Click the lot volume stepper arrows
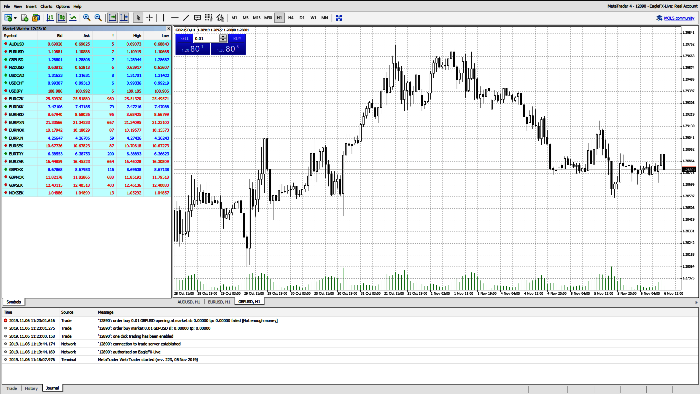This screenshot has width=700, height=394. [223, 38]
